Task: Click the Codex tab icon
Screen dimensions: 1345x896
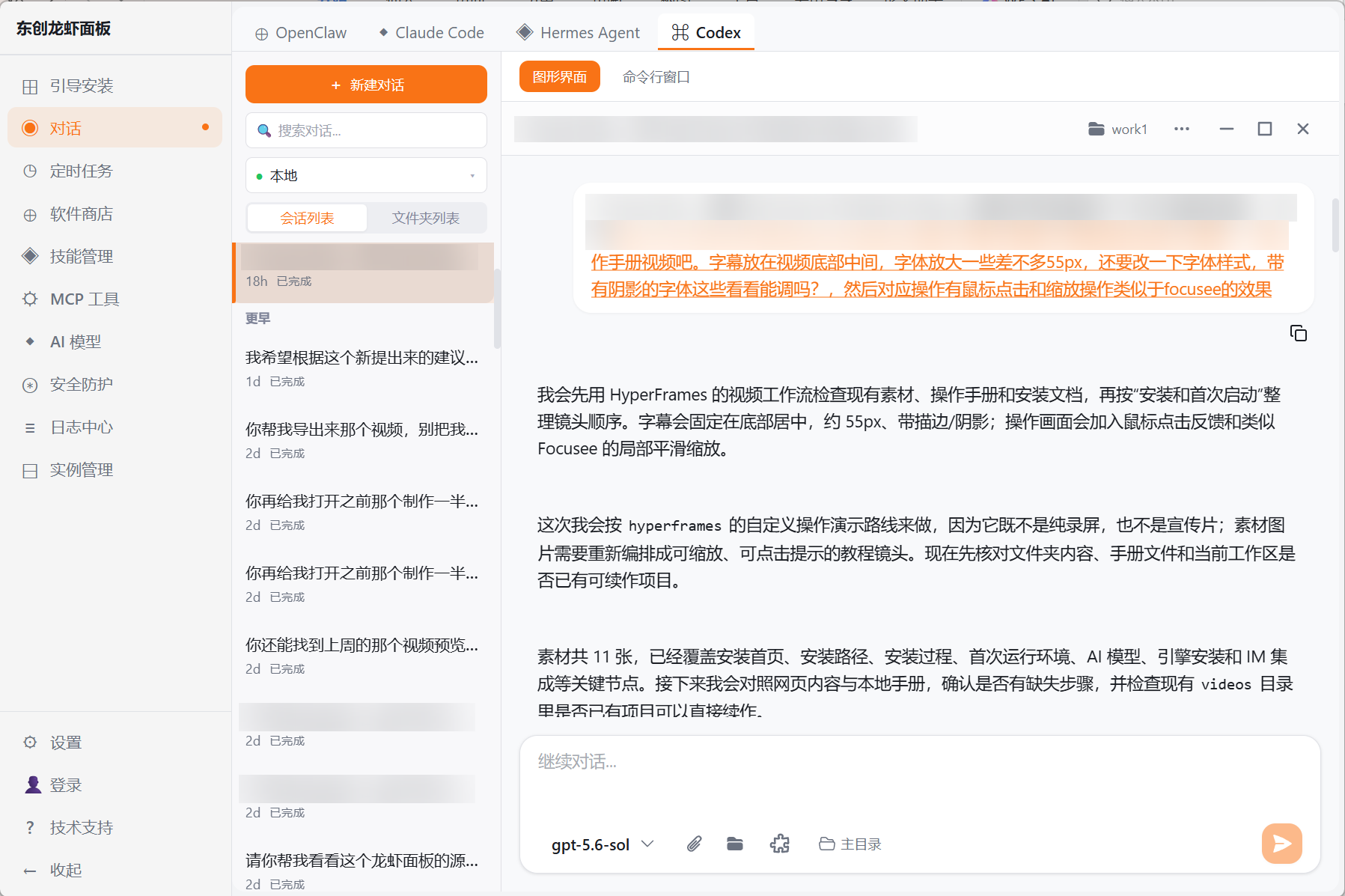Action: tap(680, 32)
